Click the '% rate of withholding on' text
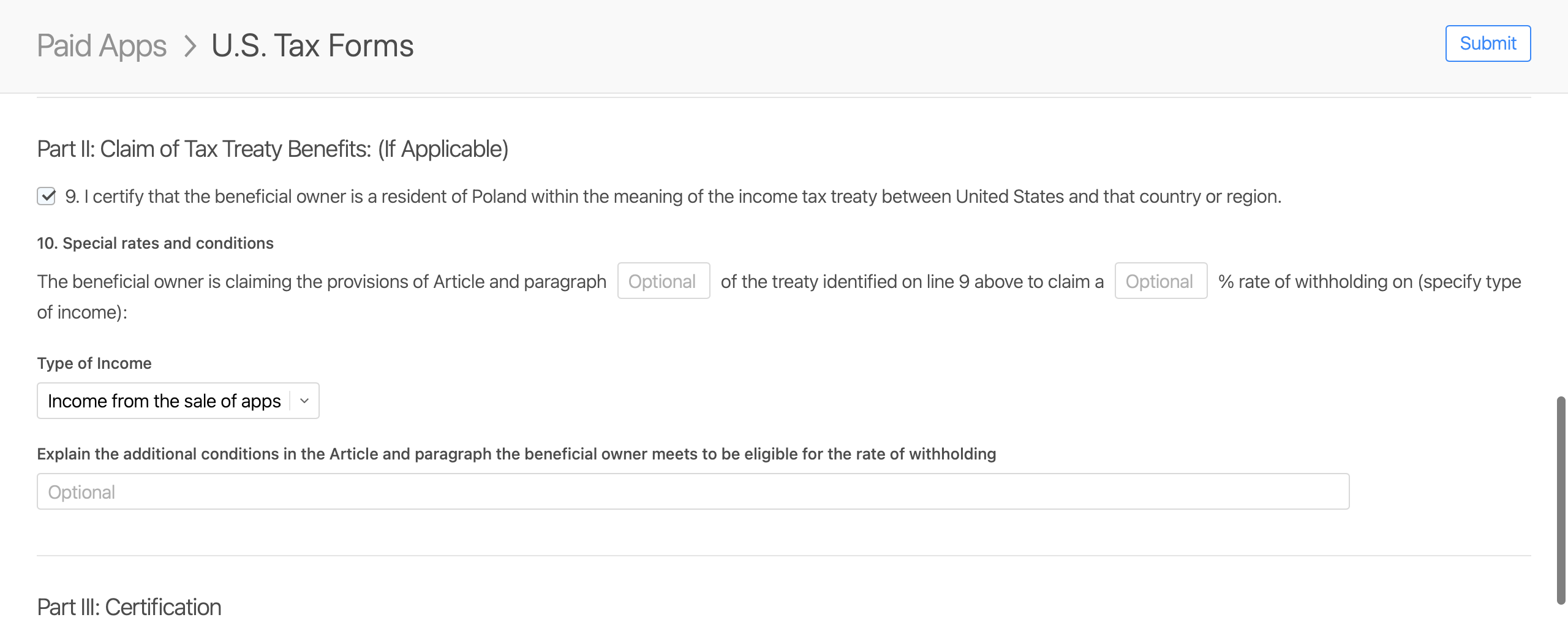Image resolution: width=1568 pixels, height=620 pixels. pyautogui.click(x=1369, y=281)
